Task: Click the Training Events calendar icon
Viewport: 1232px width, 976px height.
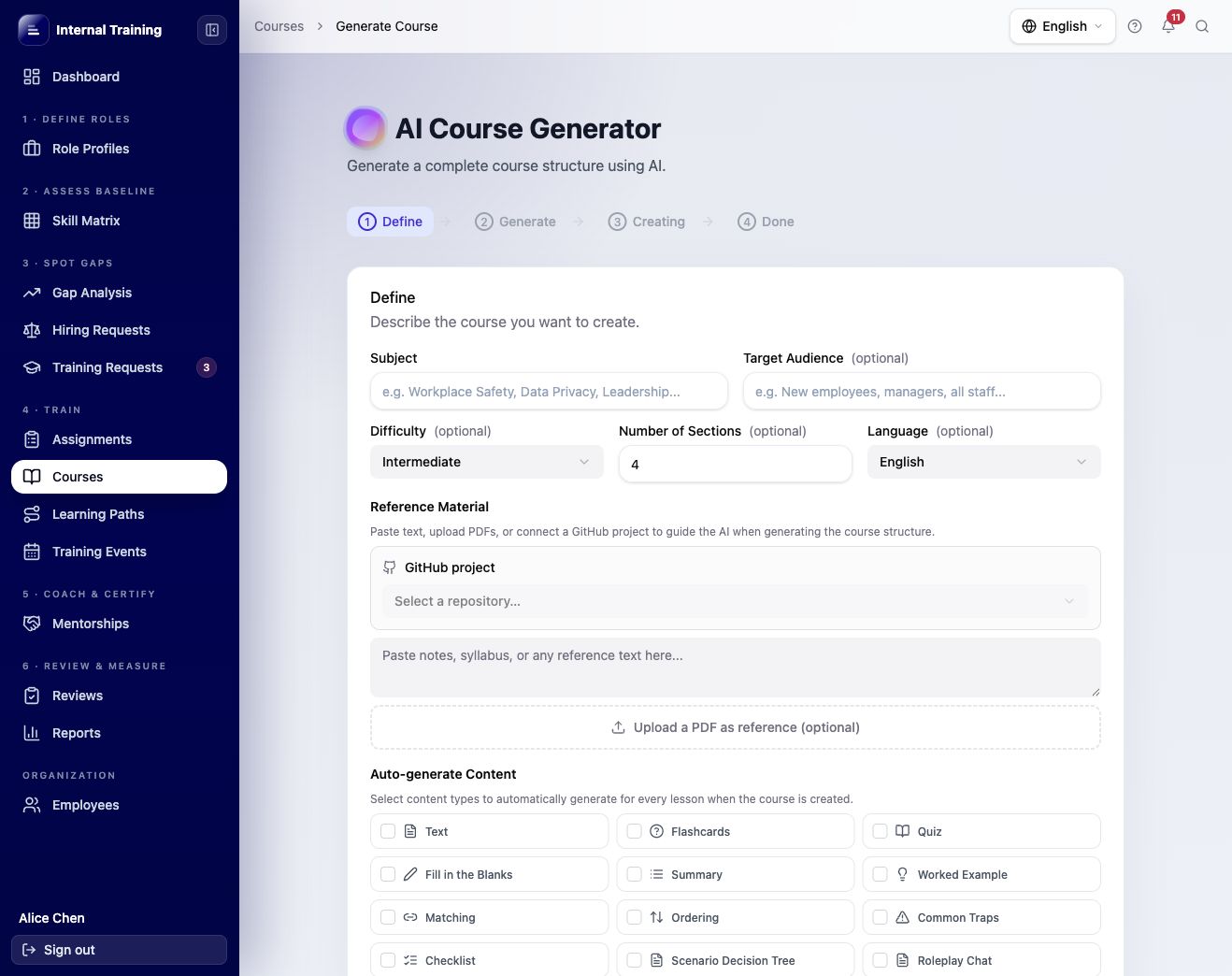Action: click(32, 552)
